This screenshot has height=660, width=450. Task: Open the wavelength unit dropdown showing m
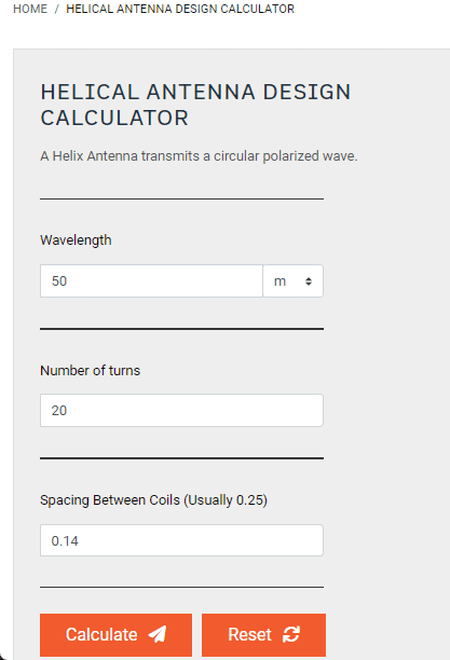click(293, 281)
